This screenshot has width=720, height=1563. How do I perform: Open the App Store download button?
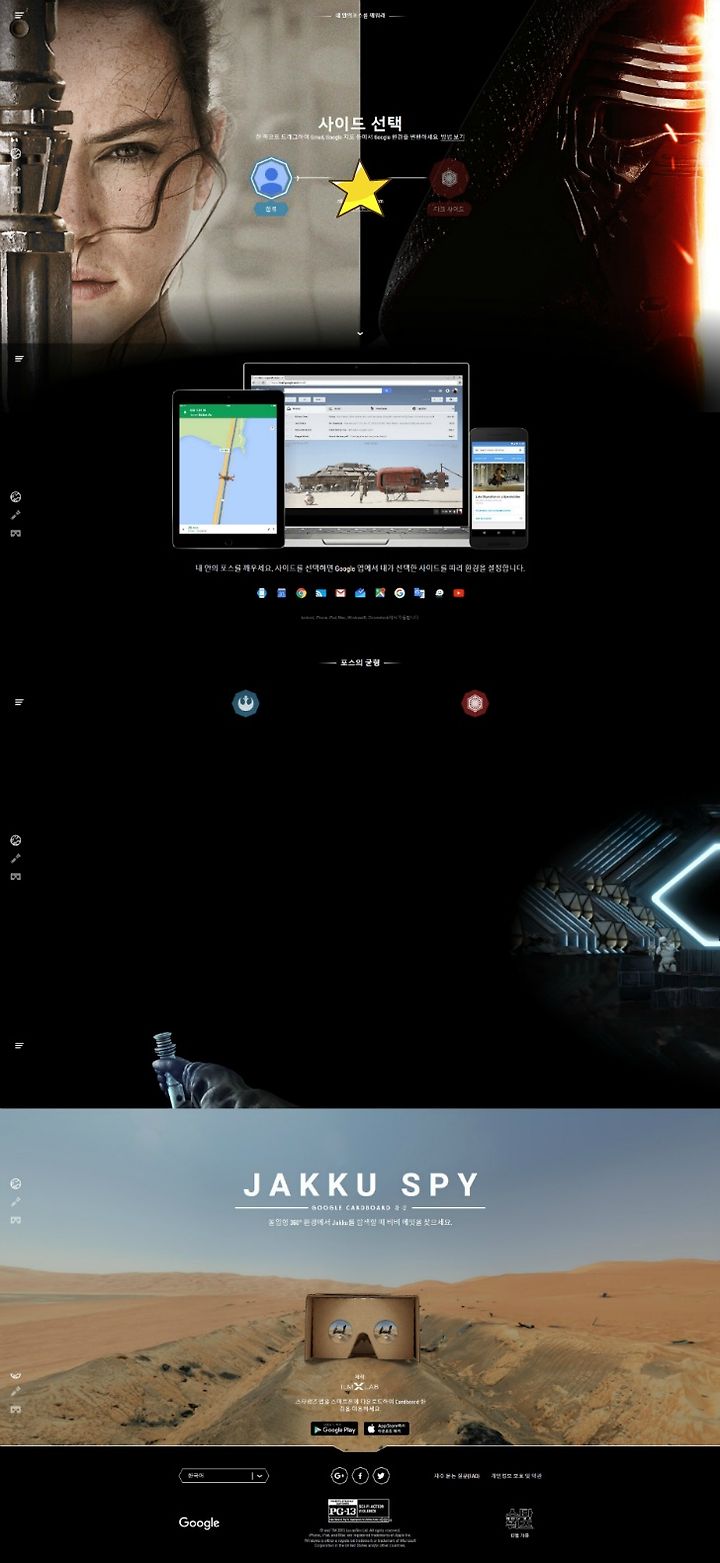coord(386,1429)
